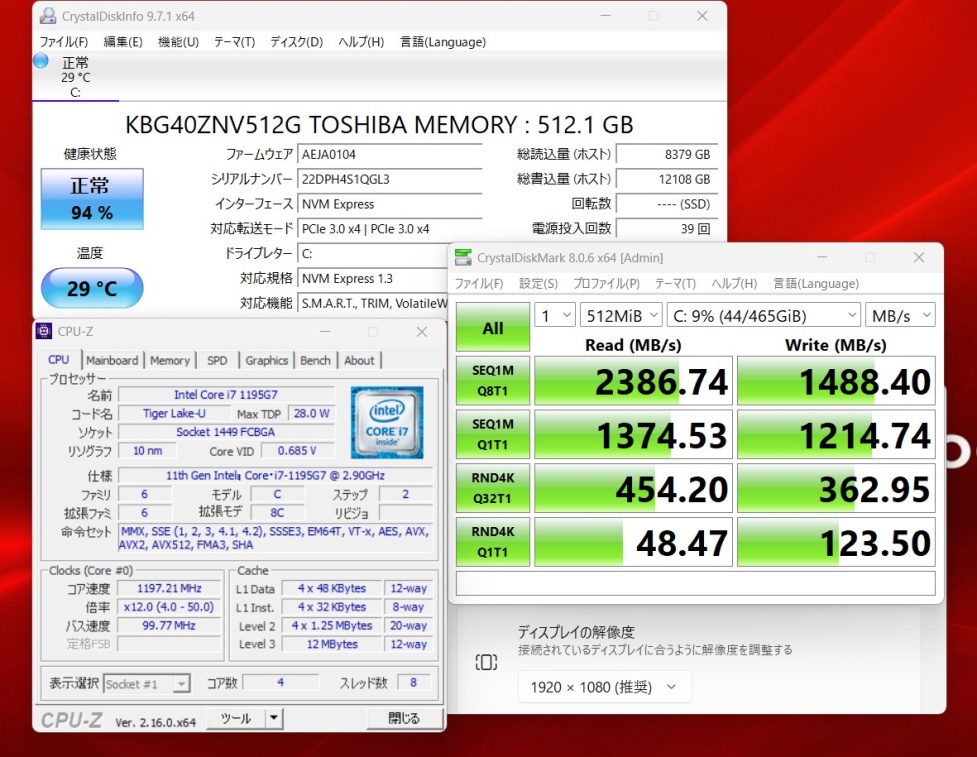977x757 pixels.
Task: Open 言語(Language) menu in CrystalDiskMark
Action: [816, 283]
